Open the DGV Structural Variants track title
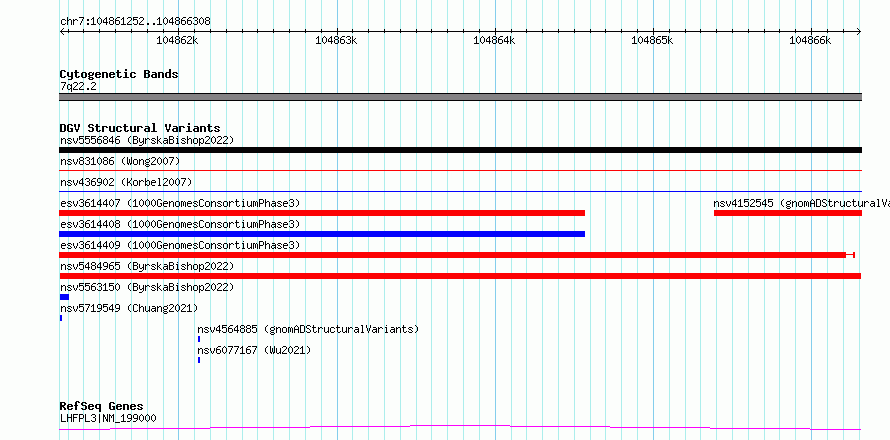890x440 pixels. coord(140,128)
